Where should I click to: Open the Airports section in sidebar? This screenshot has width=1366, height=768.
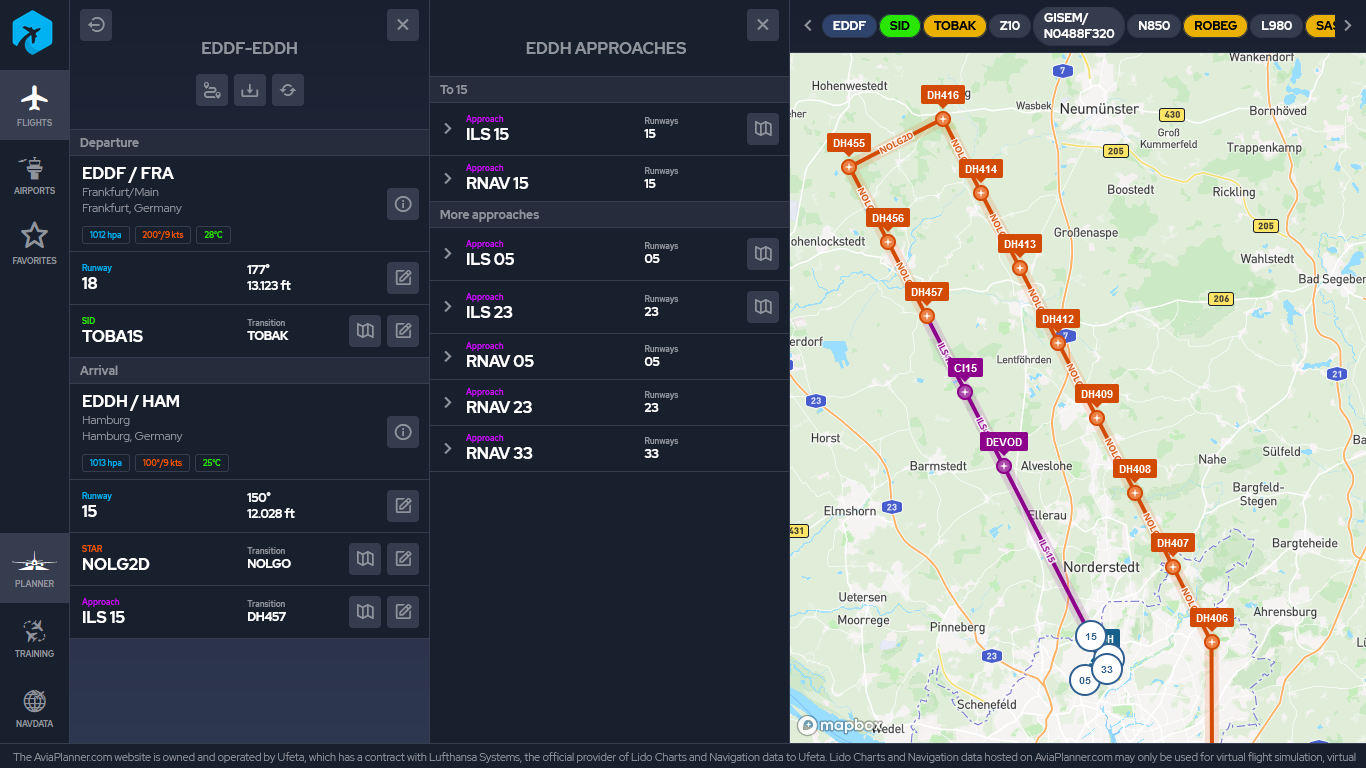point(34,175)
